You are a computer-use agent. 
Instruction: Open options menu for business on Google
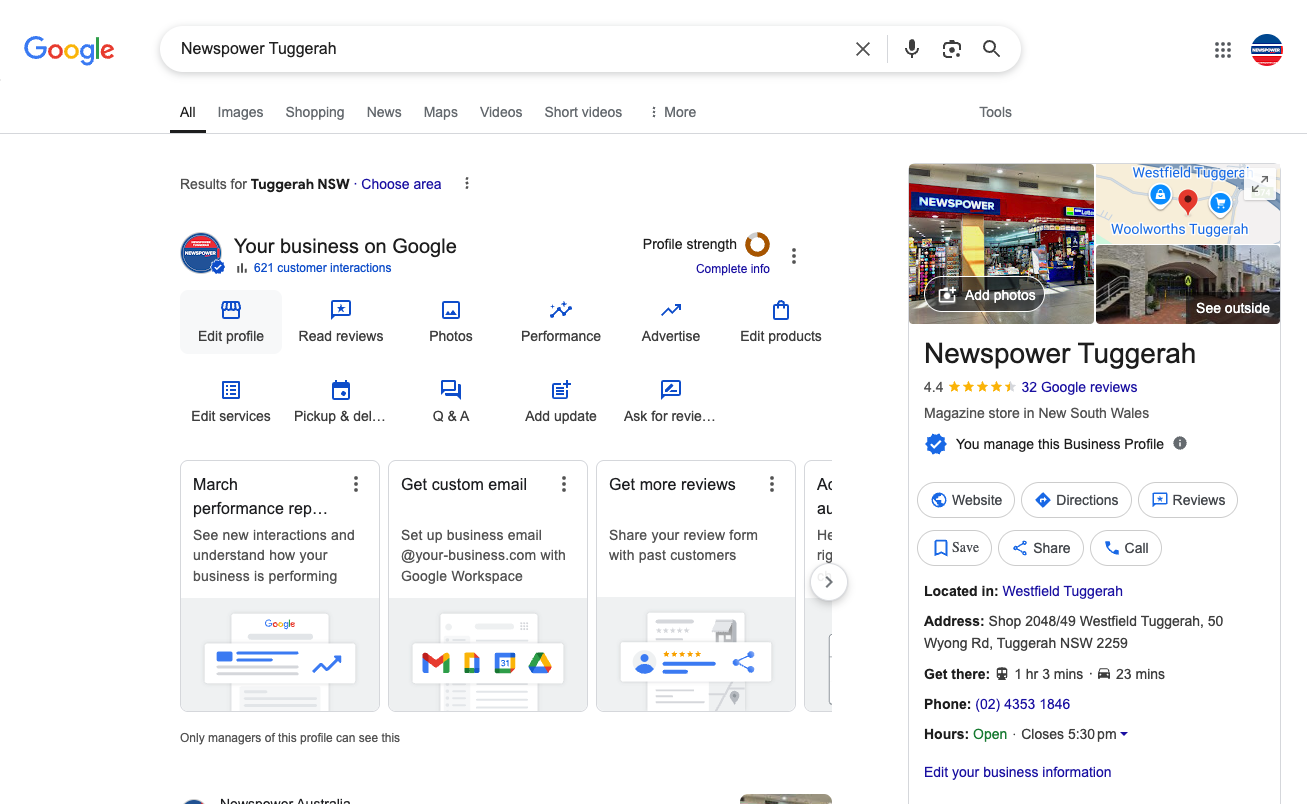794,256
